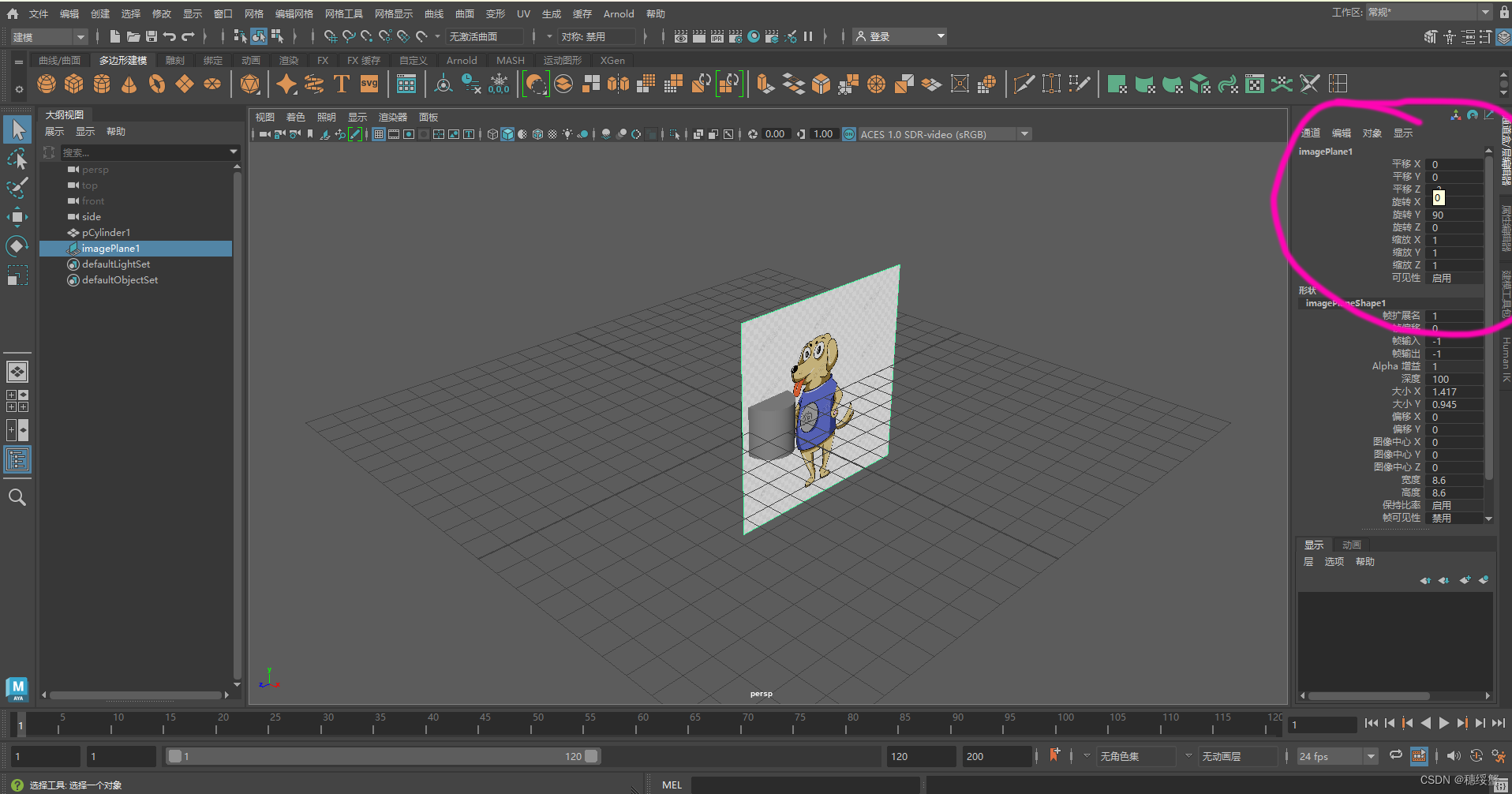The height and width of the screenshot is (794, 1512).
Task: Open the 编辑网格 menu
Action: pyautogui.click(x=294, y=13)
